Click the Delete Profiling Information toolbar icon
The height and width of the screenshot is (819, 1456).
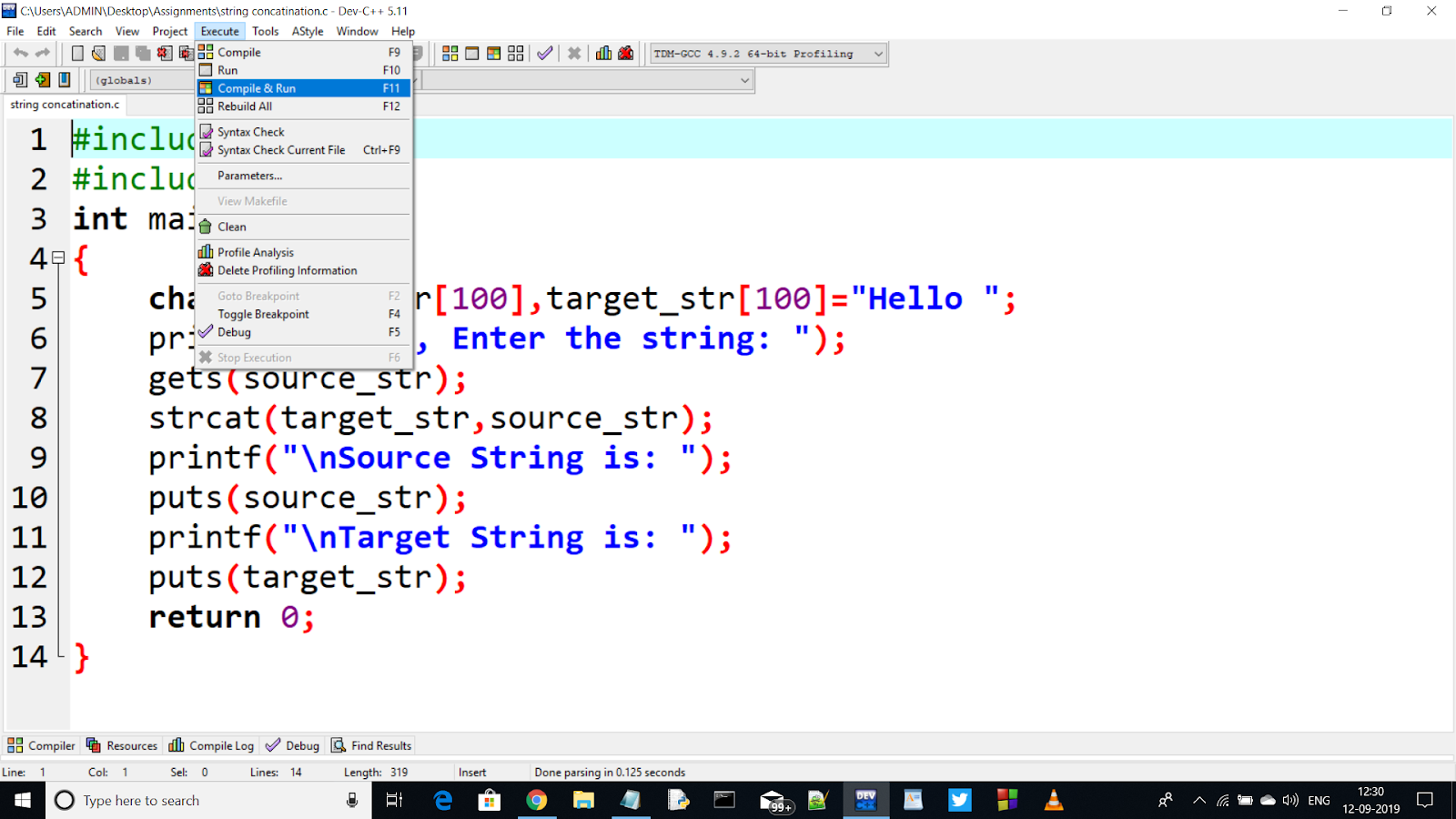(625, 53)
